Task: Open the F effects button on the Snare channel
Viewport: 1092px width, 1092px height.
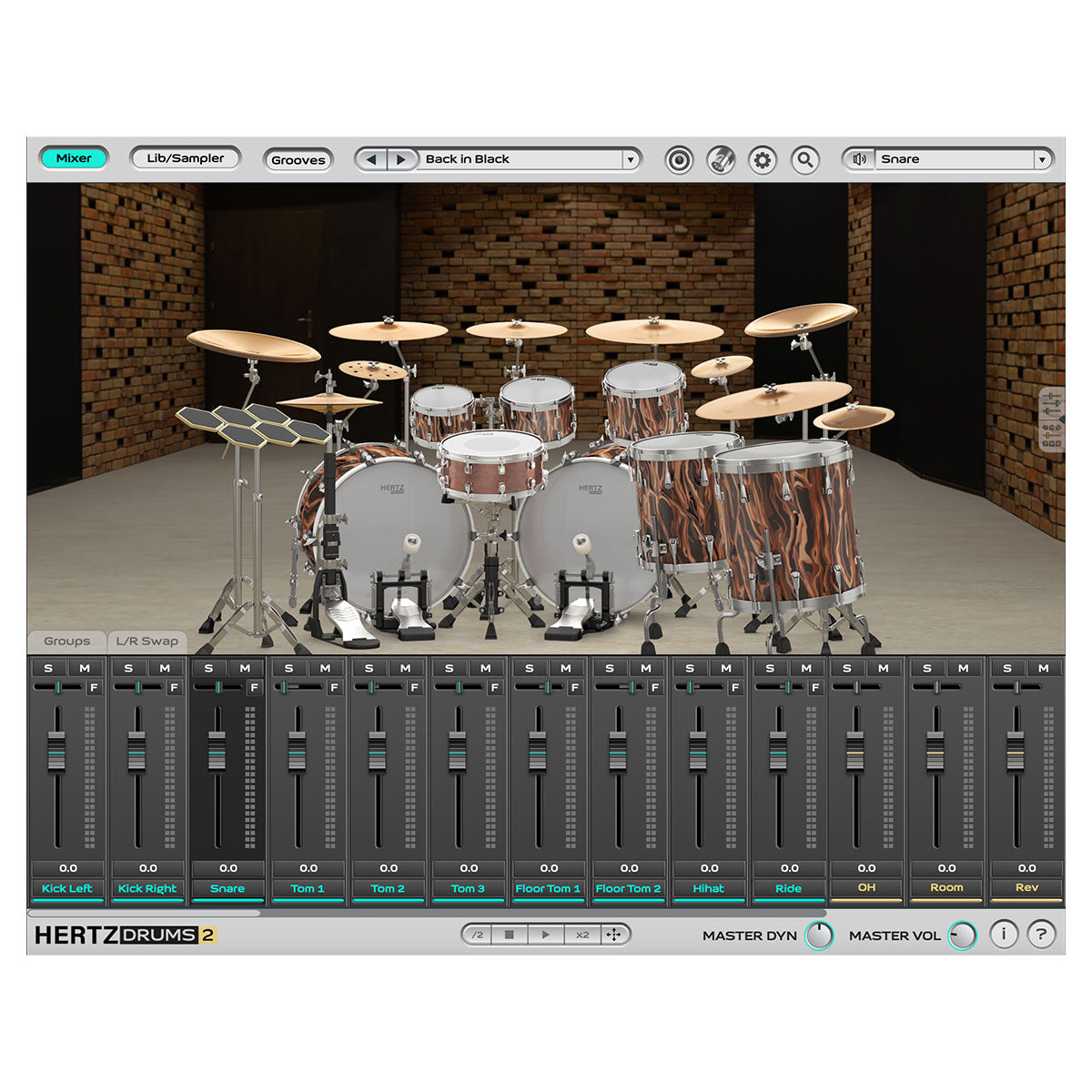Action: coord(254,688)
